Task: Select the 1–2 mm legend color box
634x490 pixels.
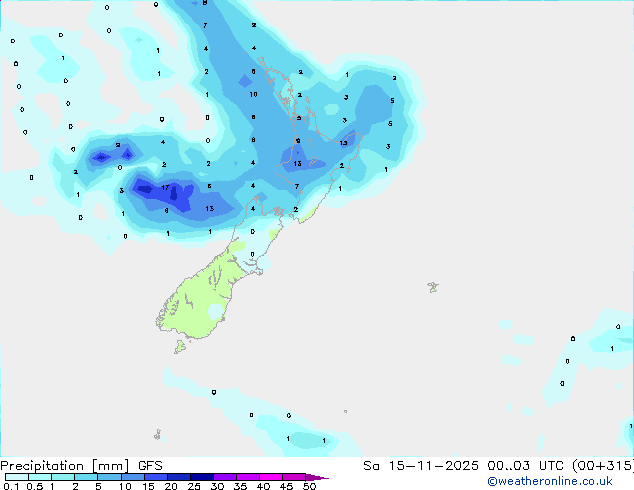Action: pyautogui.click(x=63, y=477)
